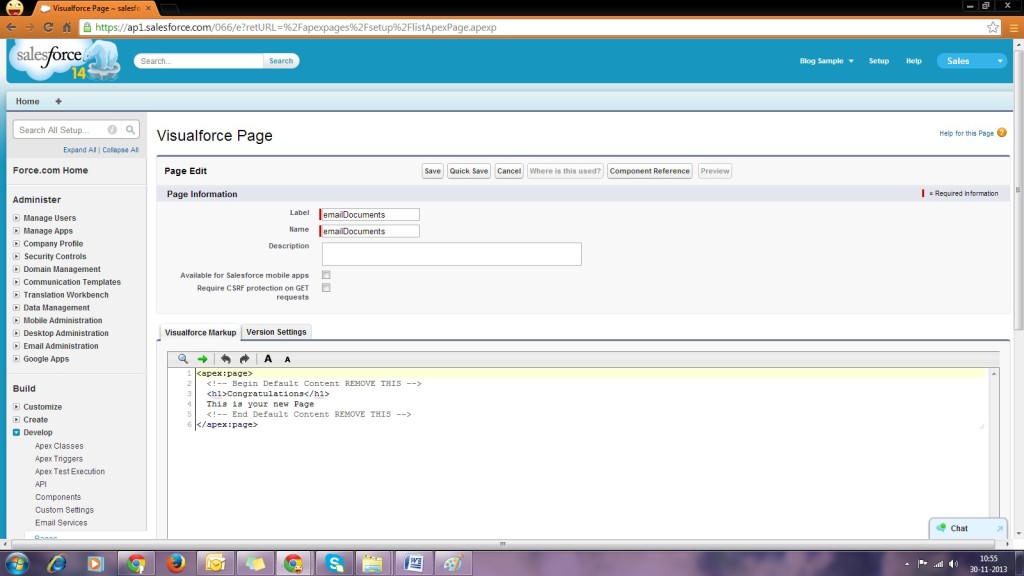Screen dimensions: 1024x576
Task: Open the Chat widget icon
Action: point(941,528)
